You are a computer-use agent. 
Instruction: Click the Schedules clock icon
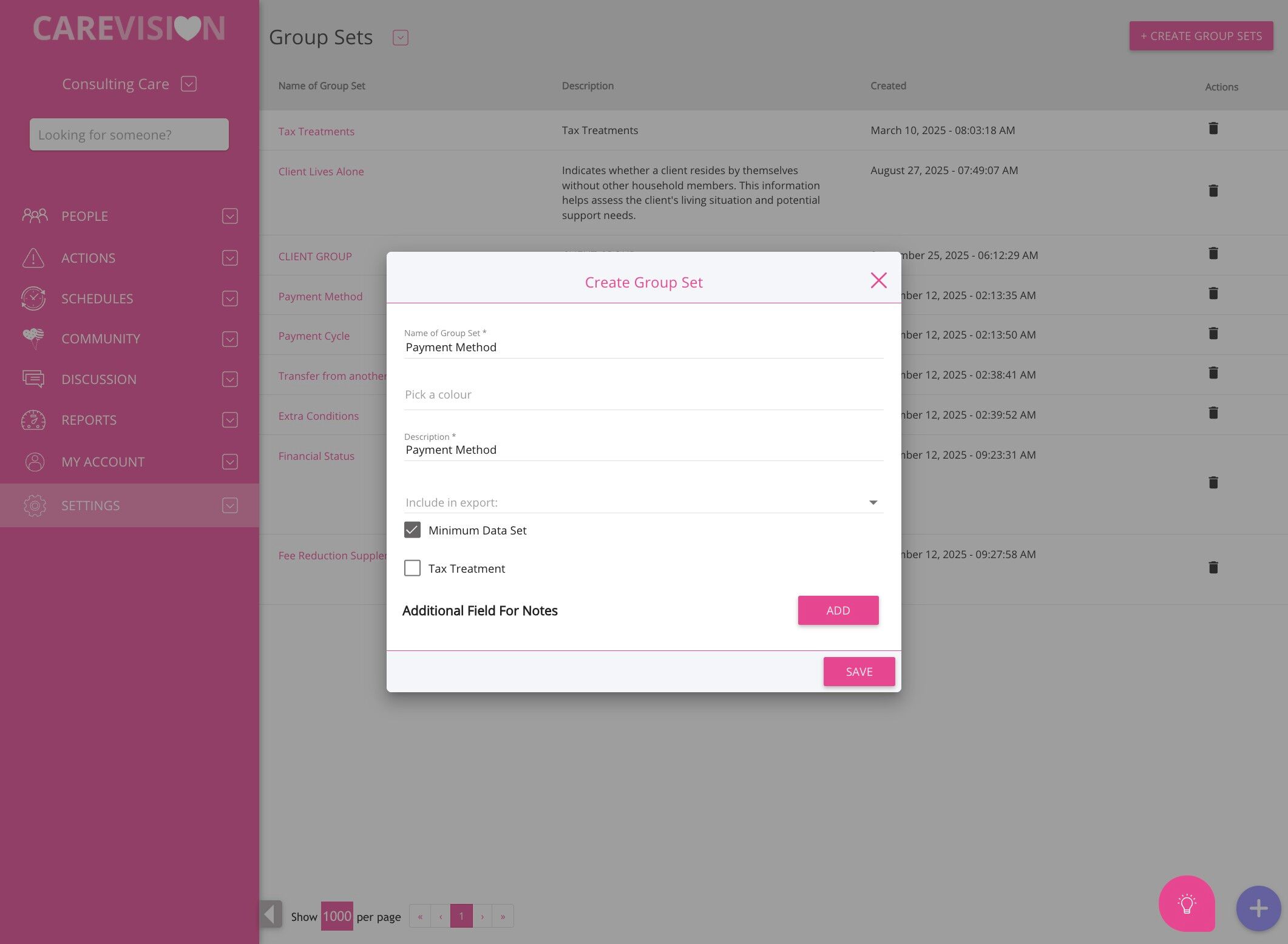[33, 298]
